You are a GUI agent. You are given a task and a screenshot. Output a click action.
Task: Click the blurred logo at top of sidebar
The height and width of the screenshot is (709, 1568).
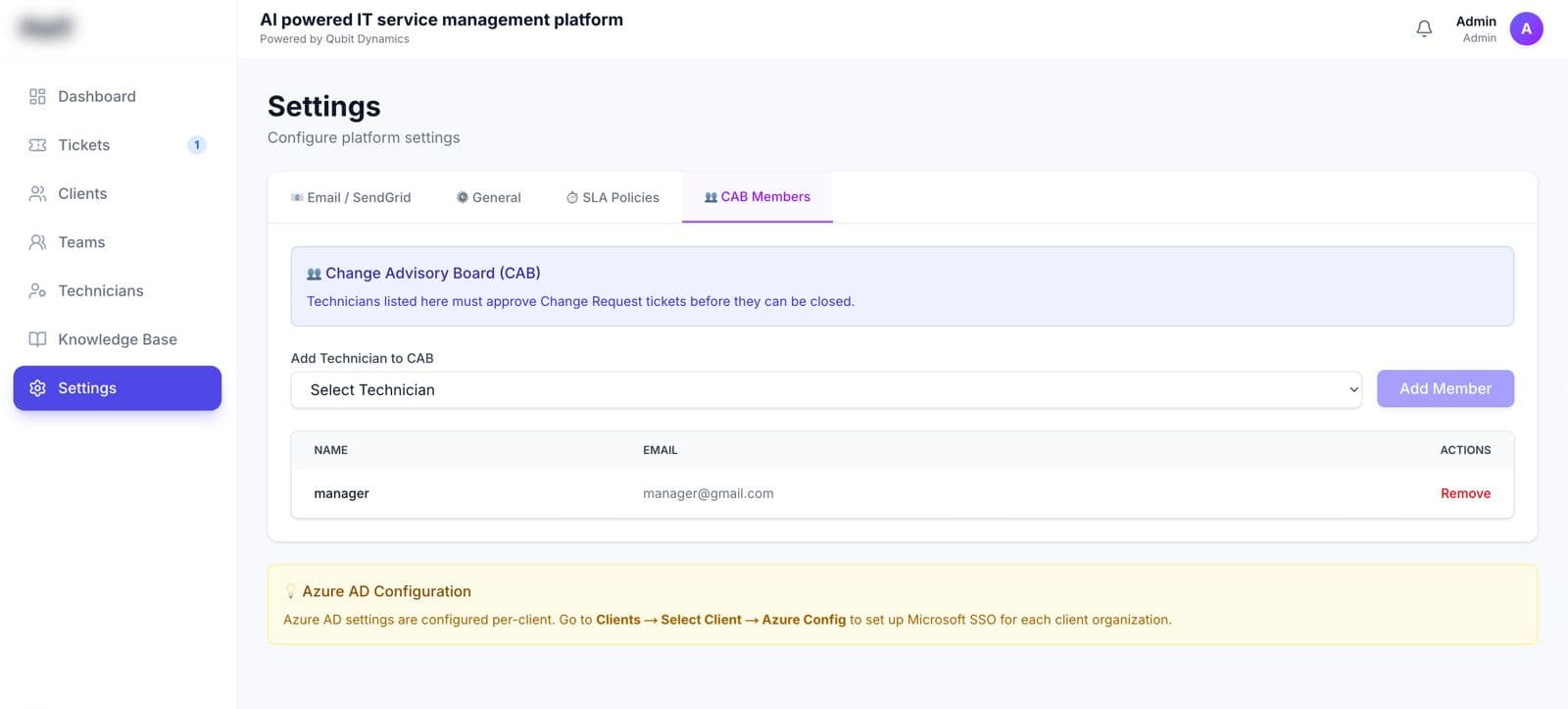pyautogui.click(x=46, y=28)
